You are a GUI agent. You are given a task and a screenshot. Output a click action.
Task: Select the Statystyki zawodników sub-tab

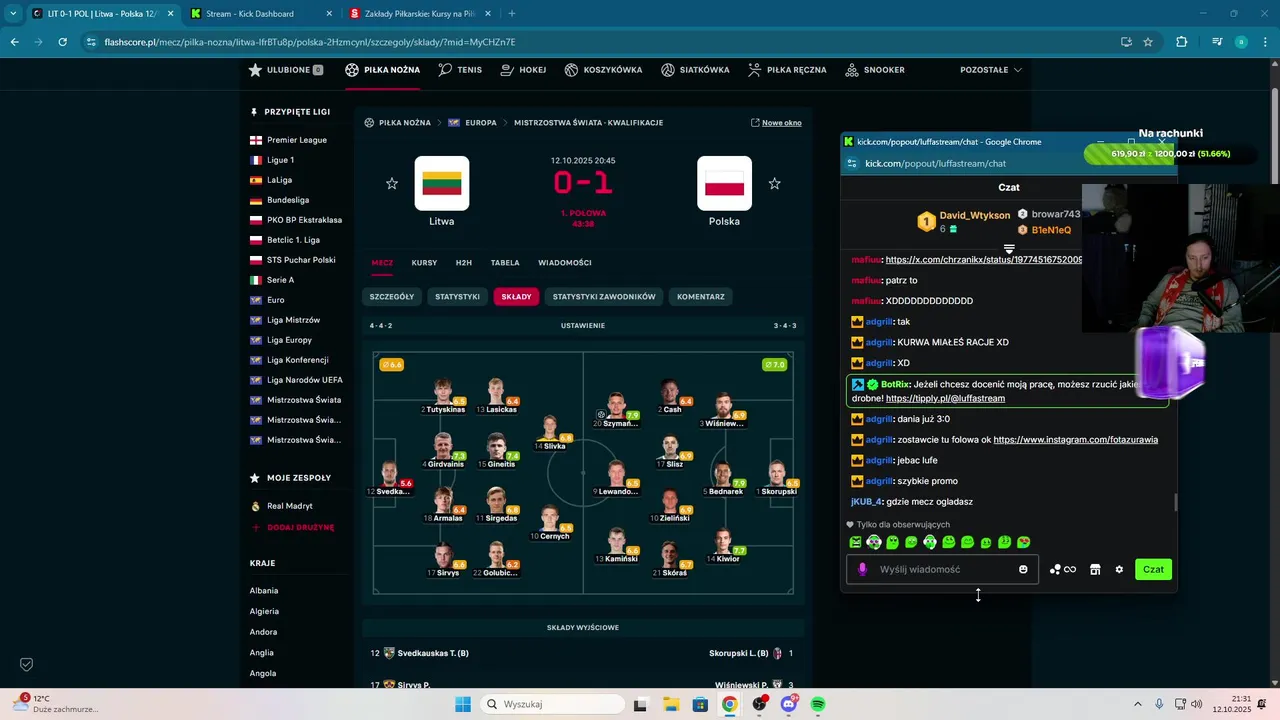click(604, 297)
